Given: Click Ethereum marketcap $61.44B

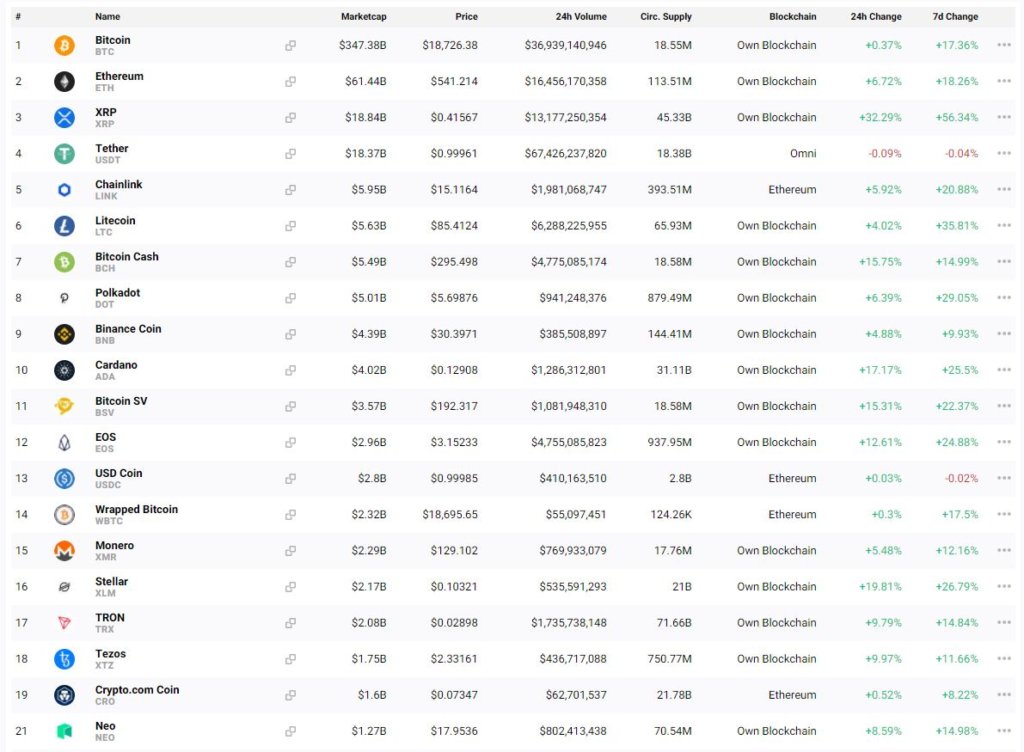Looking at the screenshot, I should [366, 82].
